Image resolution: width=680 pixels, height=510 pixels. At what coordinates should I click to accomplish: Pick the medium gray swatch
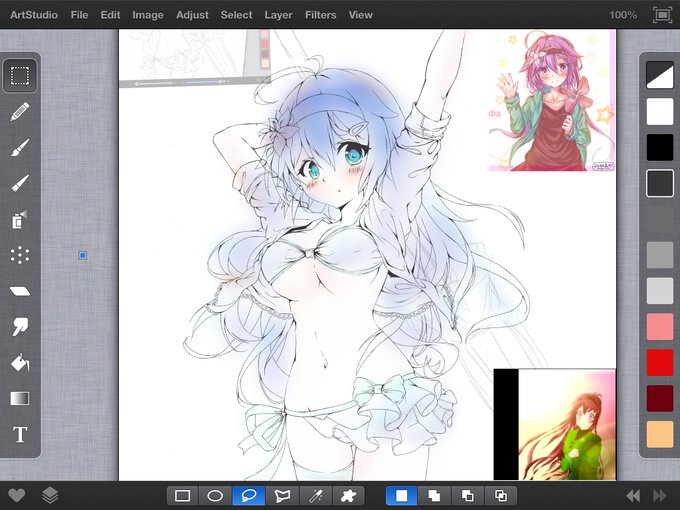pyautogui.click(x=660, y=255)
